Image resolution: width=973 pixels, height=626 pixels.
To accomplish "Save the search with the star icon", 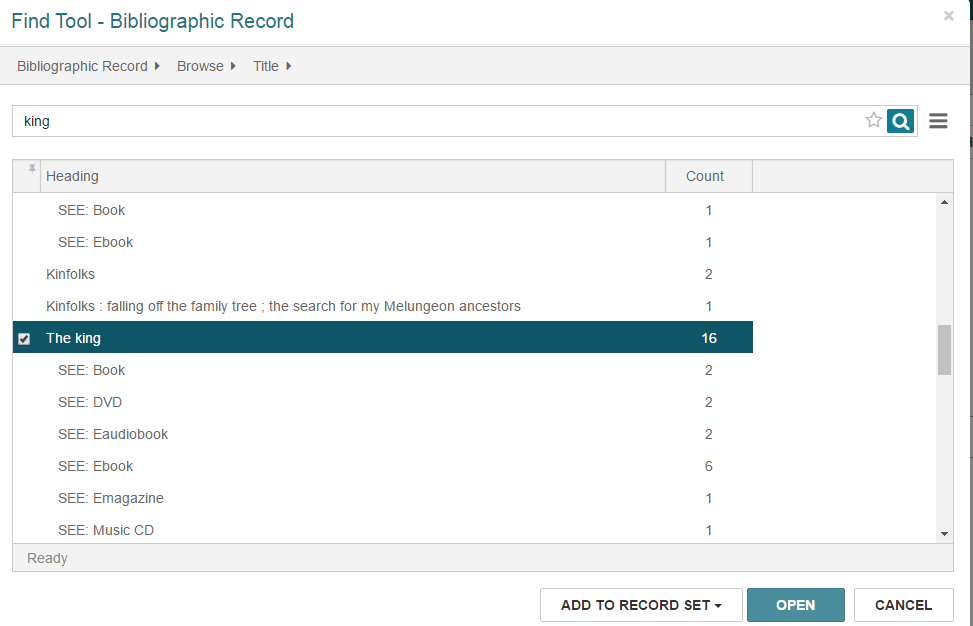I will [x=874, y=120].
